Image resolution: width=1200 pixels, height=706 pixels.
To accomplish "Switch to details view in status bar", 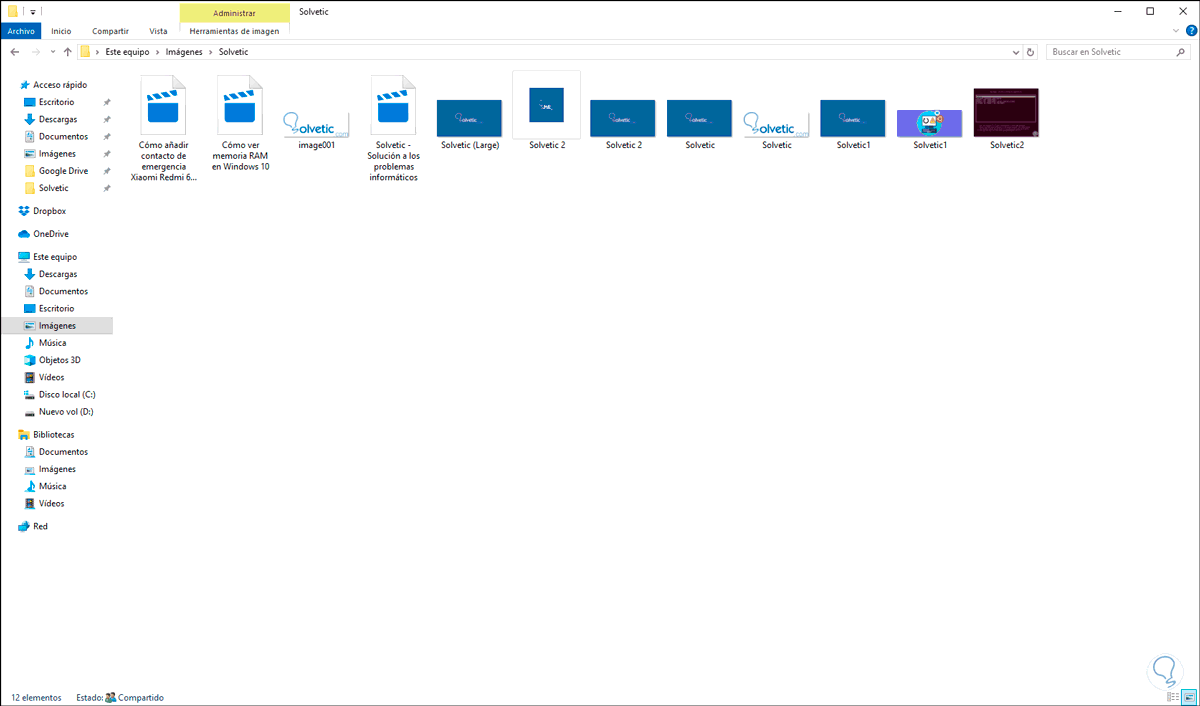I will pos(1171,697).
